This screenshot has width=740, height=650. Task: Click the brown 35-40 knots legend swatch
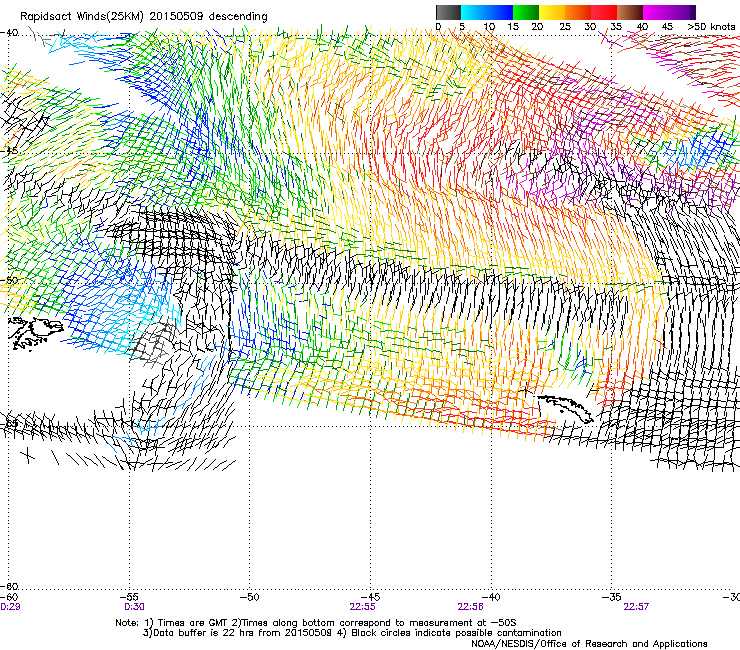(630, 12)
